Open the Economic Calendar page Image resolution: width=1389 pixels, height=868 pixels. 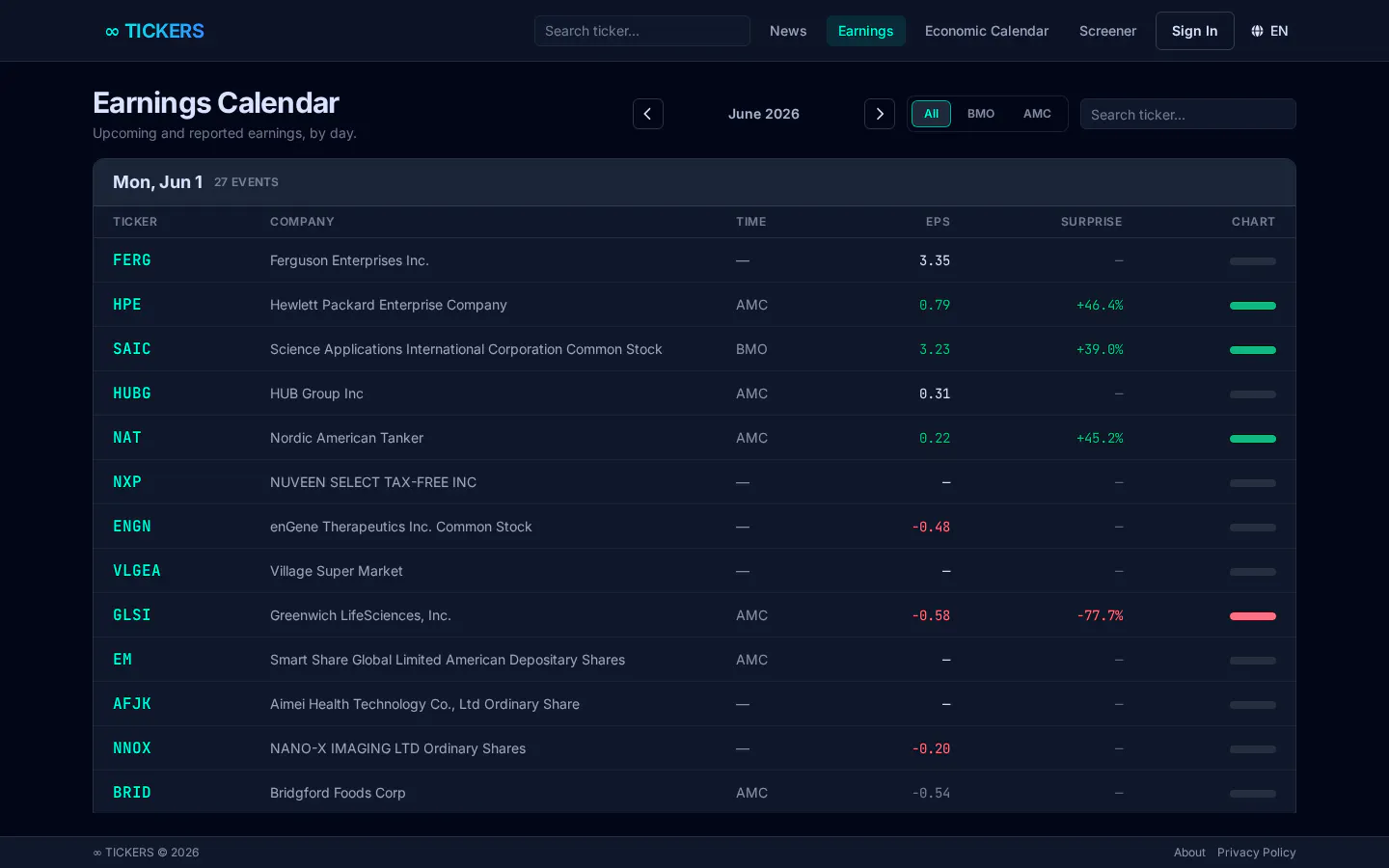pyautogui.click(x=987, y=31)
